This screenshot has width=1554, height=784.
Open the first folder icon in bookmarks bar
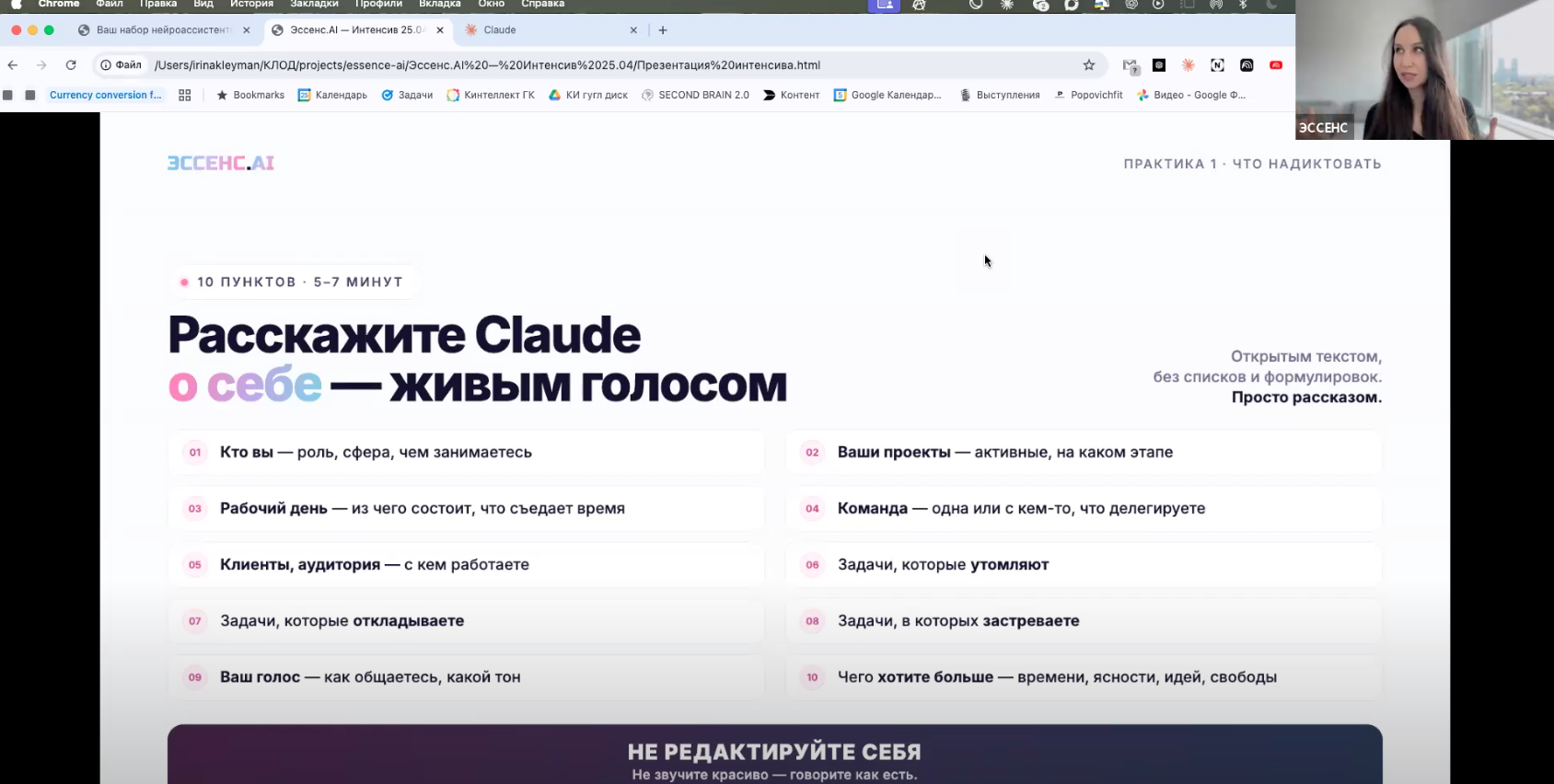7,95
